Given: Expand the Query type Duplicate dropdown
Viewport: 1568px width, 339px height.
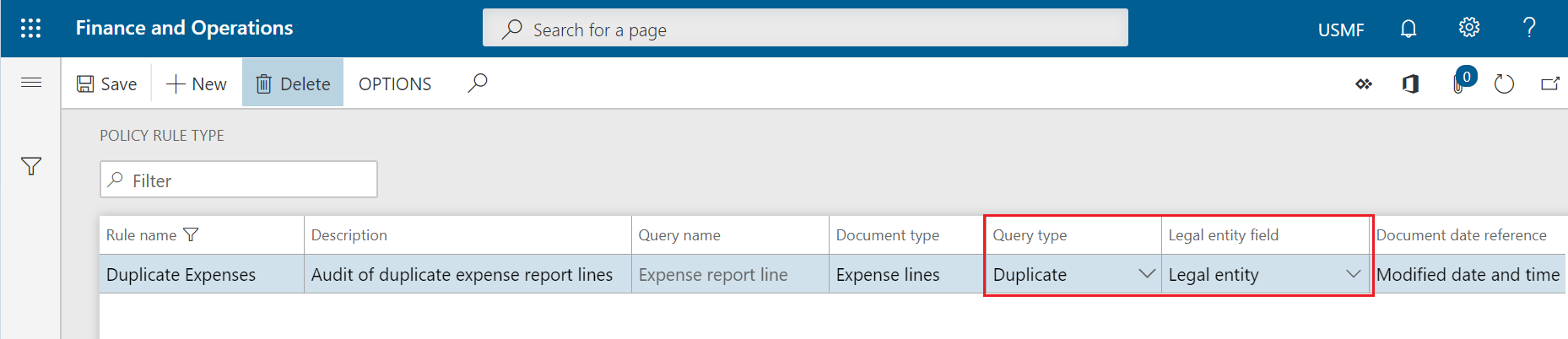Looking at the screenshot, I should tap(1146, 274).
